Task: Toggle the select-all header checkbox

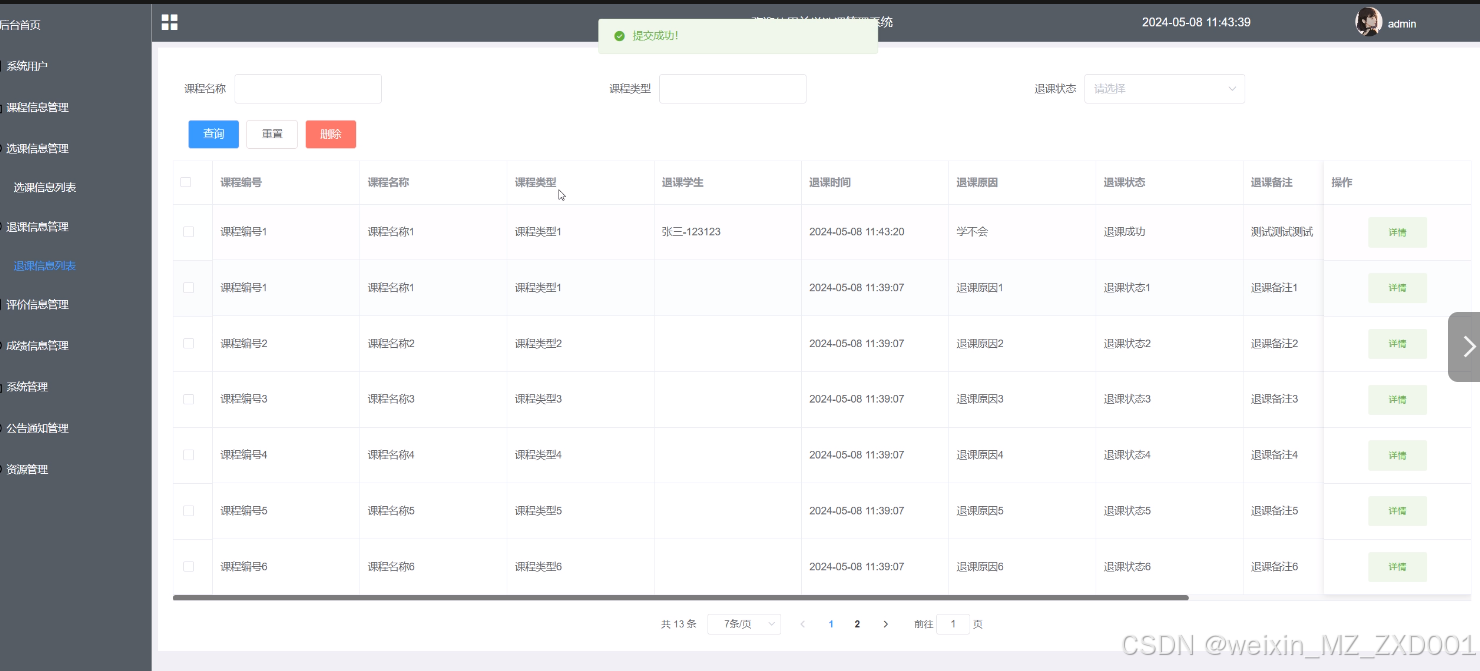Action: tap(186, 182)
